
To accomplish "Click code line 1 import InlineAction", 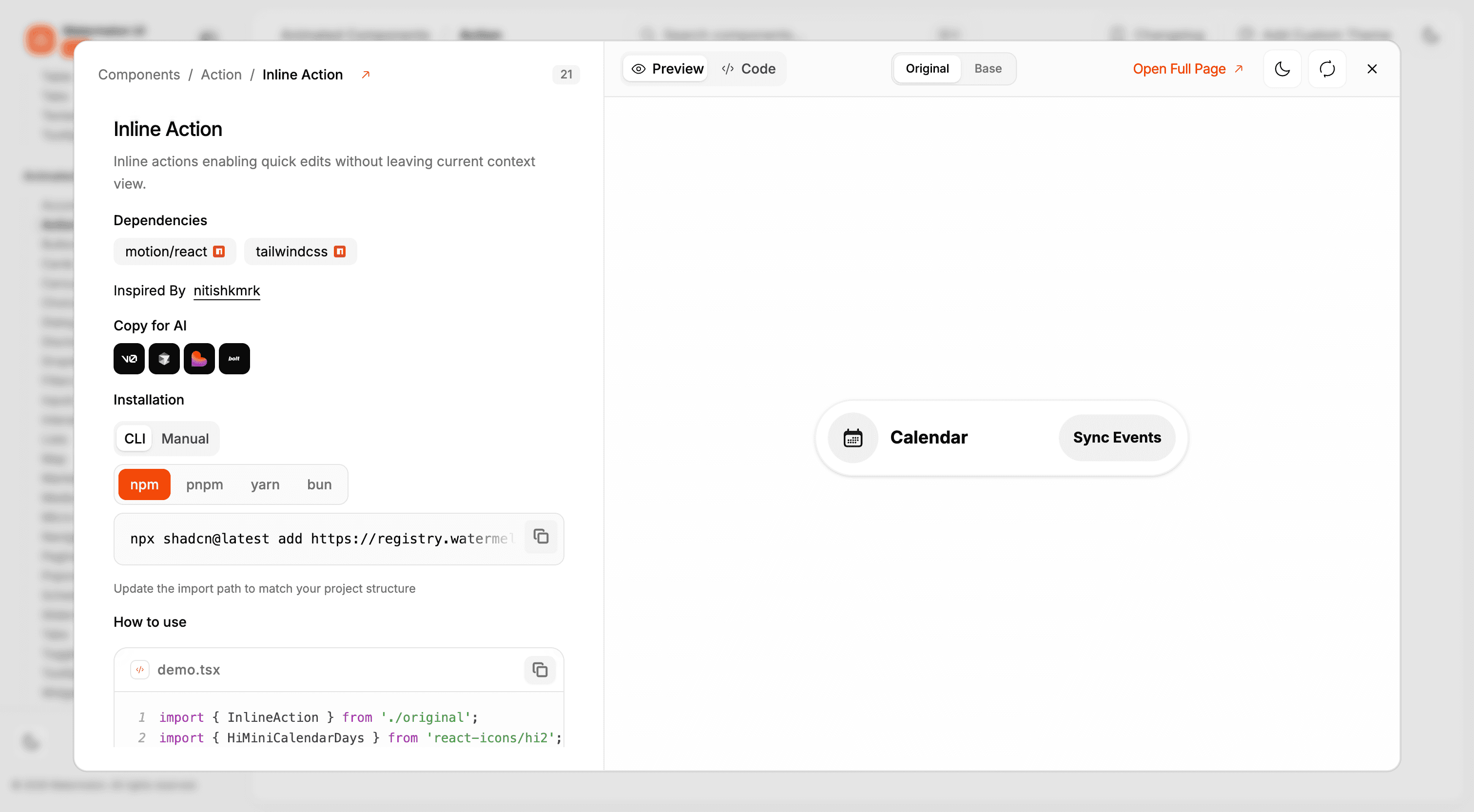I will pos(318,717).
